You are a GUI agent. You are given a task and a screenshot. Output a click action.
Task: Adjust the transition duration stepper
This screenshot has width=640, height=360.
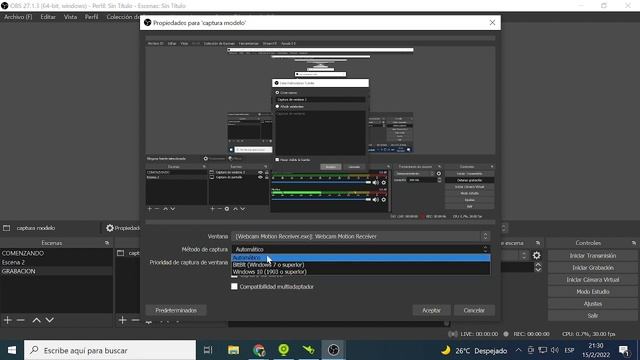538,267
